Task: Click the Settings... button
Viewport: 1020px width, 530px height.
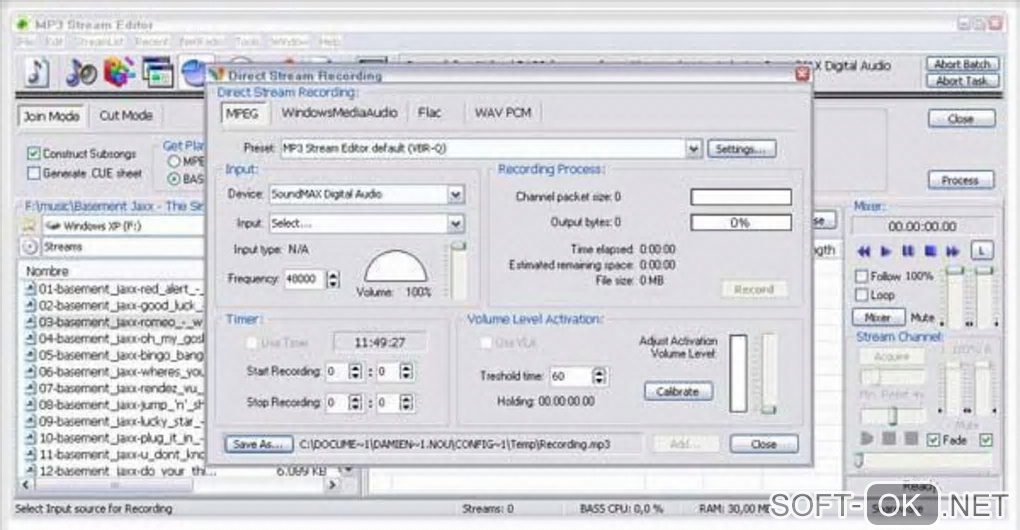Action: pyautogui.click(x=741, y=149)
